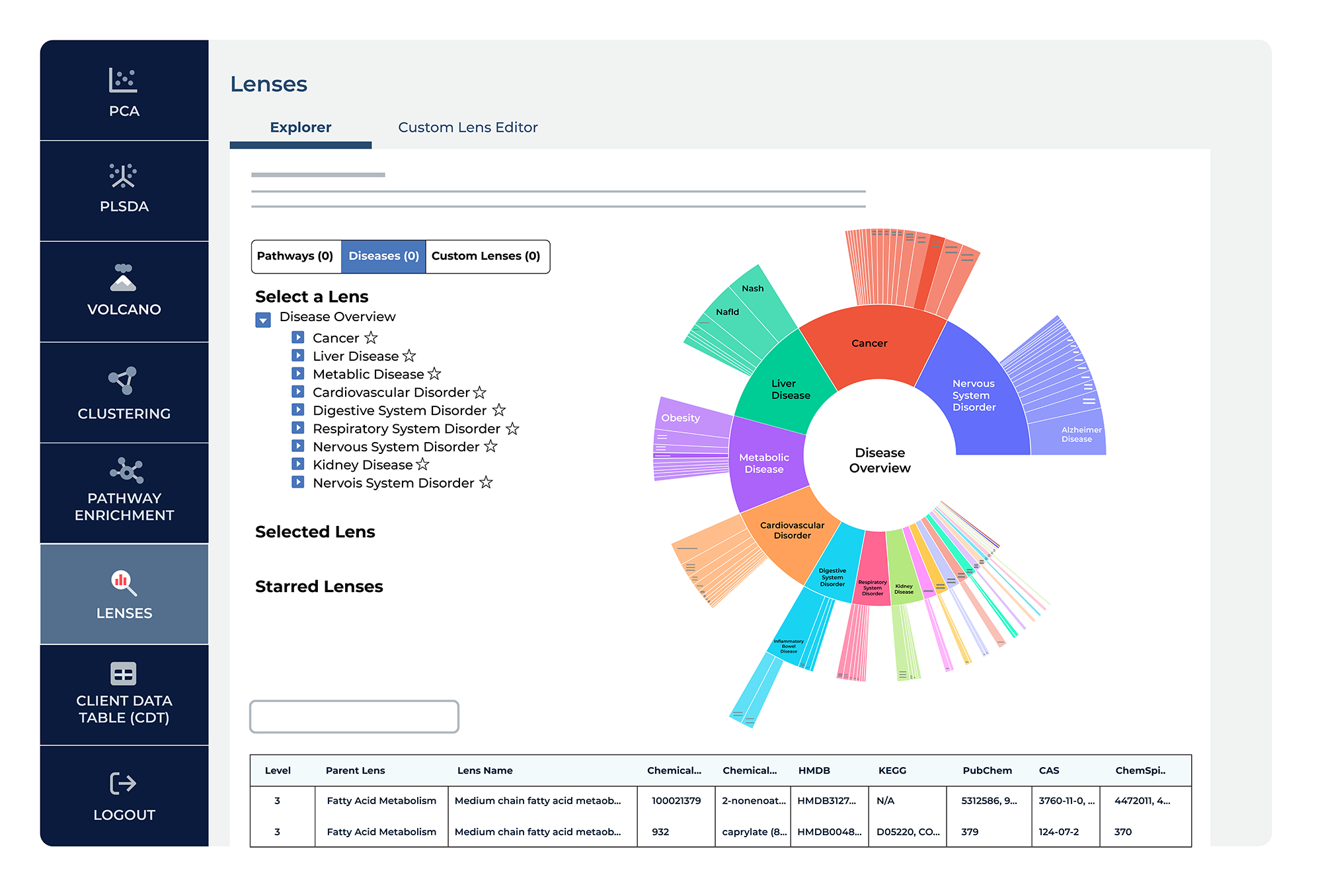Select the Pathways (0) tab

click(295, 256)
